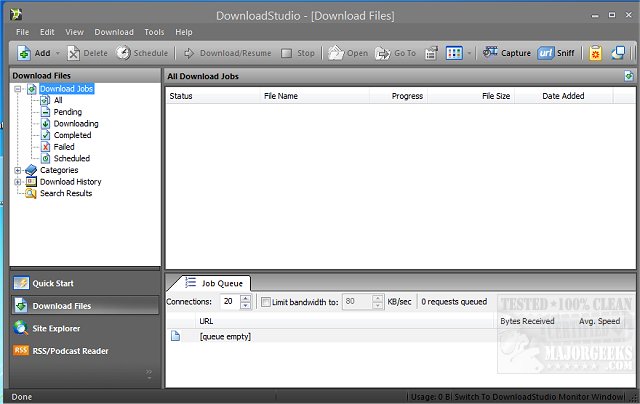This screenshot has width=640, height=404.
Task: Click the Connections number field
Action: pos(230,302)
